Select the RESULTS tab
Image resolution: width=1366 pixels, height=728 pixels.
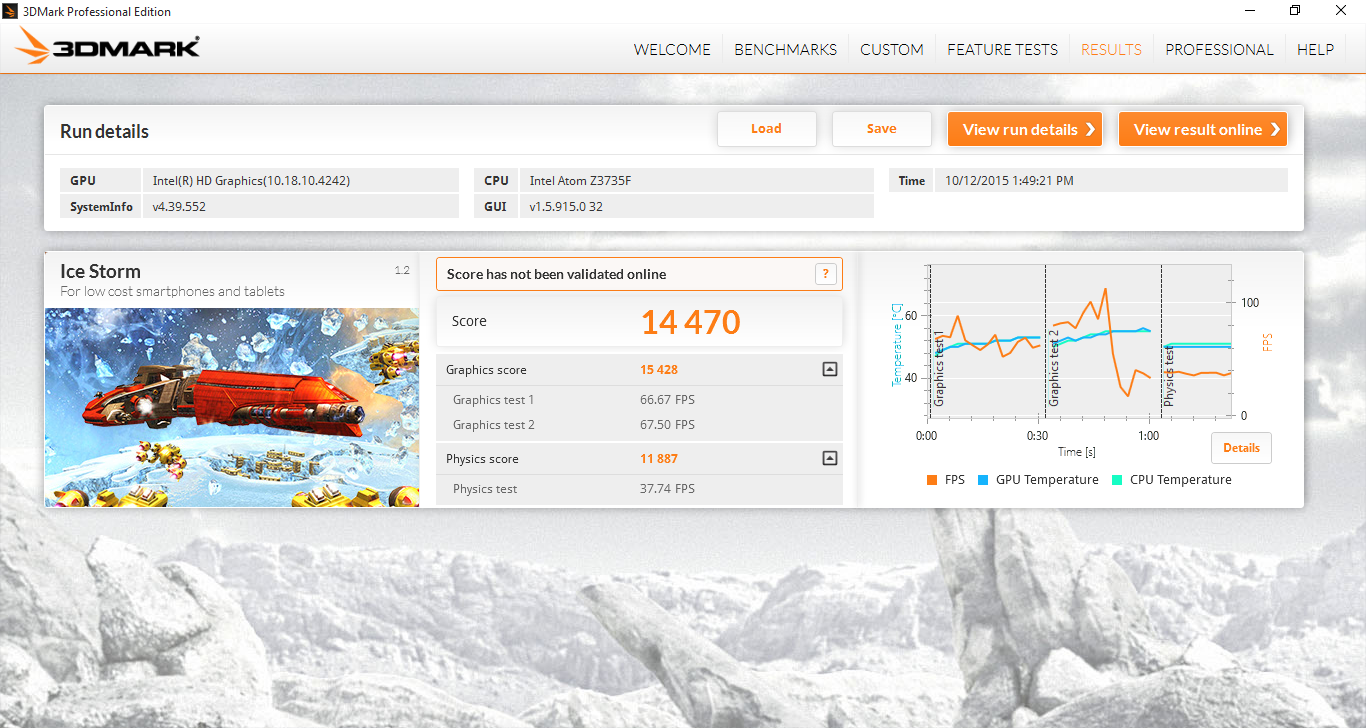[x=1111, y=49]
